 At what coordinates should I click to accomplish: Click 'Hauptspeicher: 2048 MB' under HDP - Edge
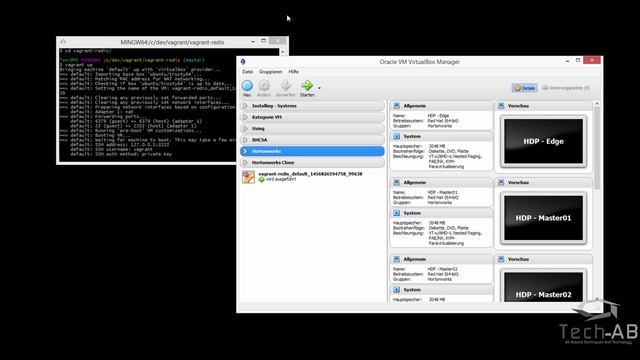point(419,146)
